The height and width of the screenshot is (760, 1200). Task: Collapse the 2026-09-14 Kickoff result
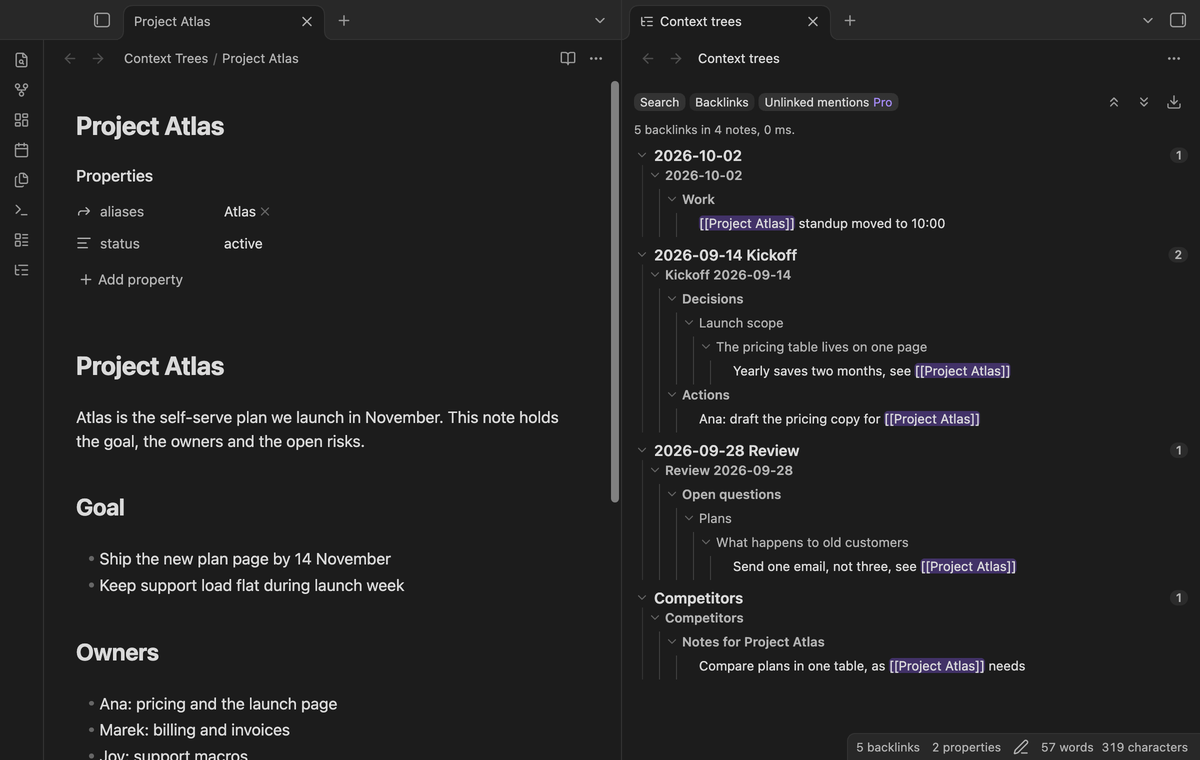(642, 255)
